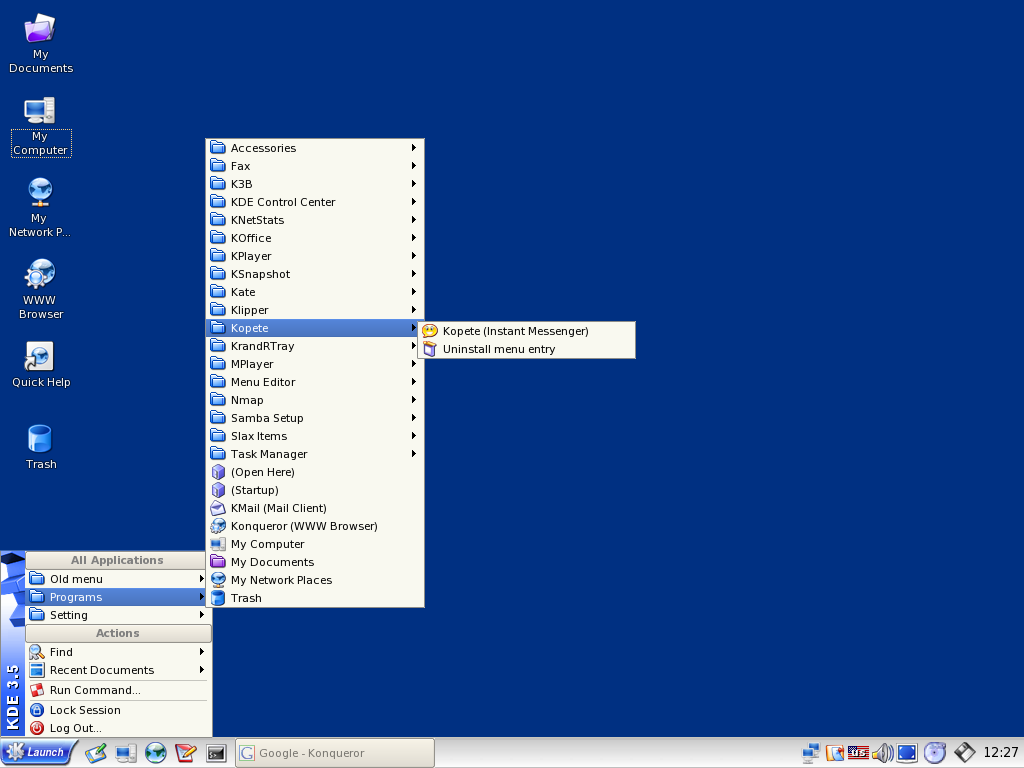
Task: Click the US keyboard layout flag
Action: [858, 753]
